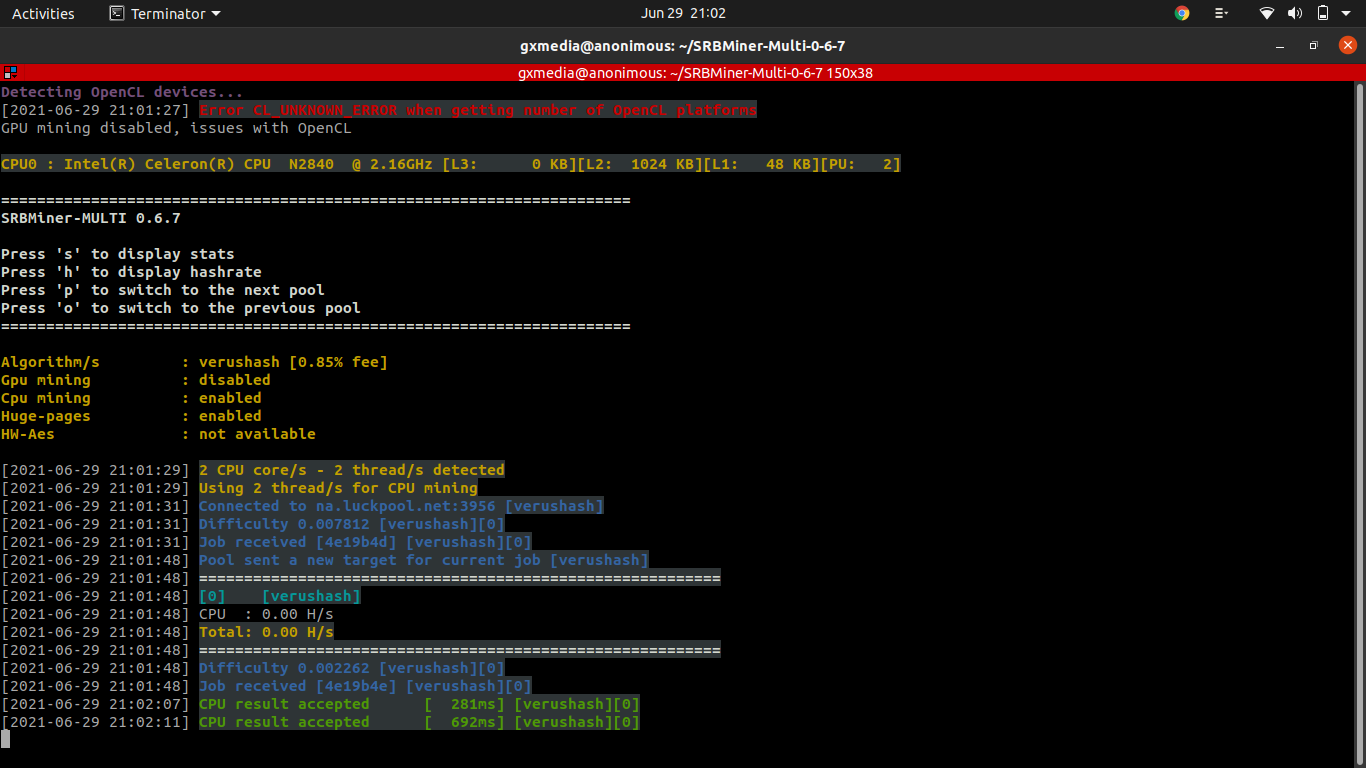Minimize the Terminator window
The width and height of the screenshot is (1366, 768).
tap(1281, 46)
